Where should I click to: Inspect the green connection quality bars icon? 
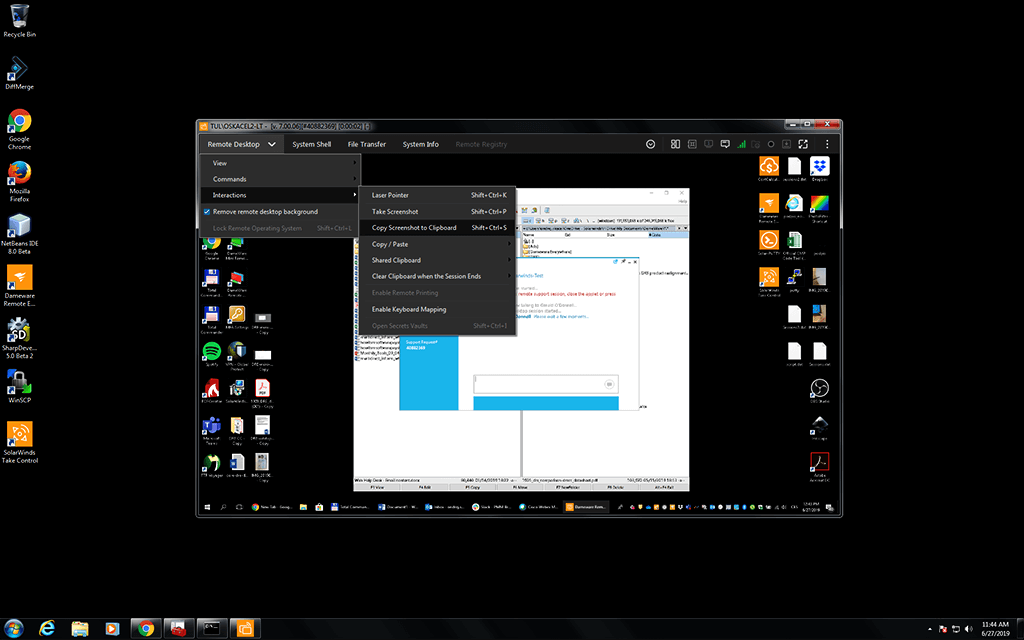coord(742,144)
